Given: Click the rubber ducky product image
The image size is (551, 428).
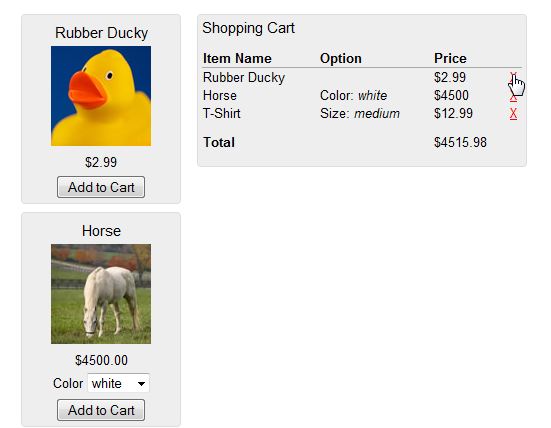Looking at the screenshot, I should tap(101, 96).
